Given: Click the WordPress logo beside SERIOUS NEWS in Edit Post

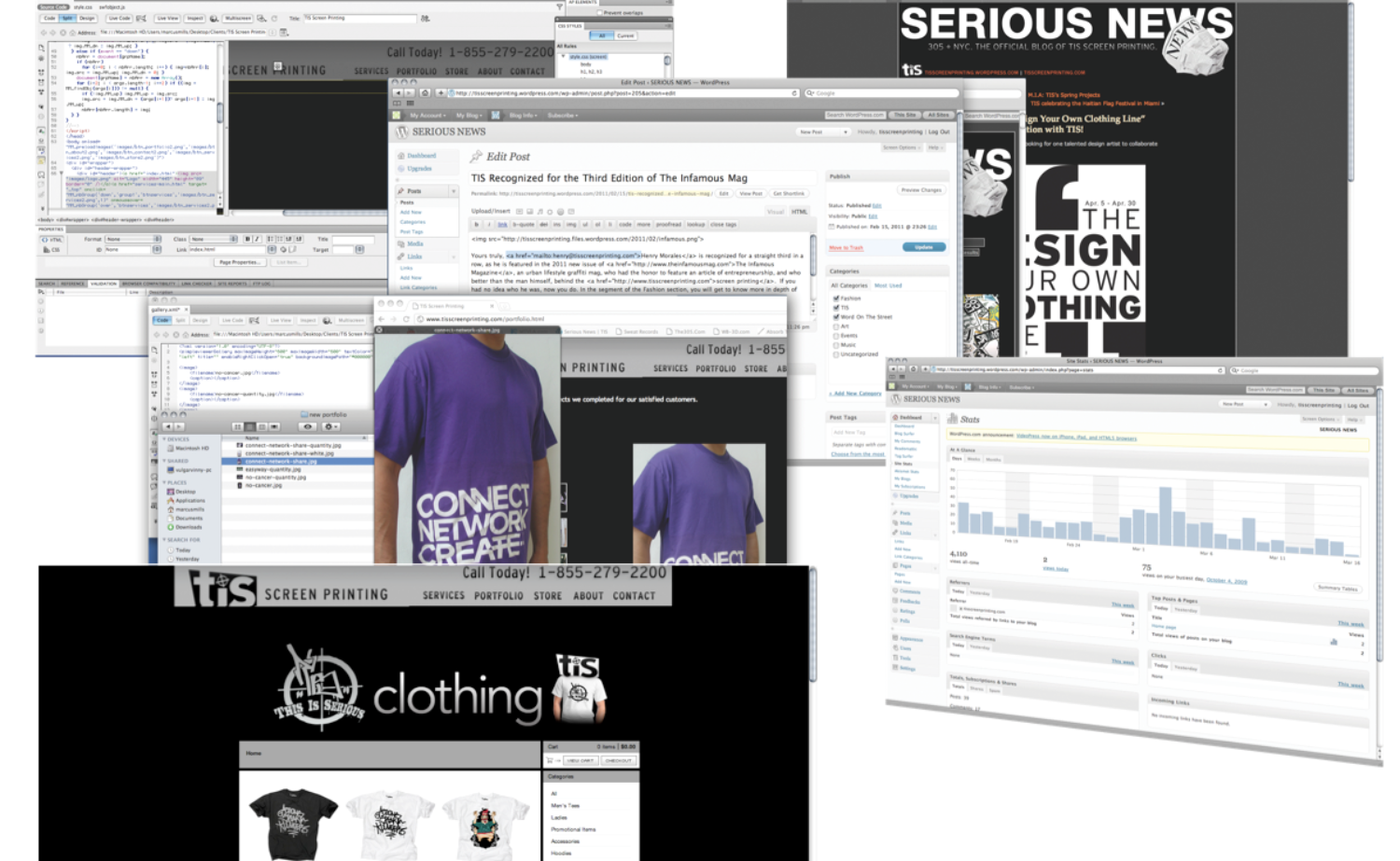Looking at the screenshot, I should pos(402,132).
